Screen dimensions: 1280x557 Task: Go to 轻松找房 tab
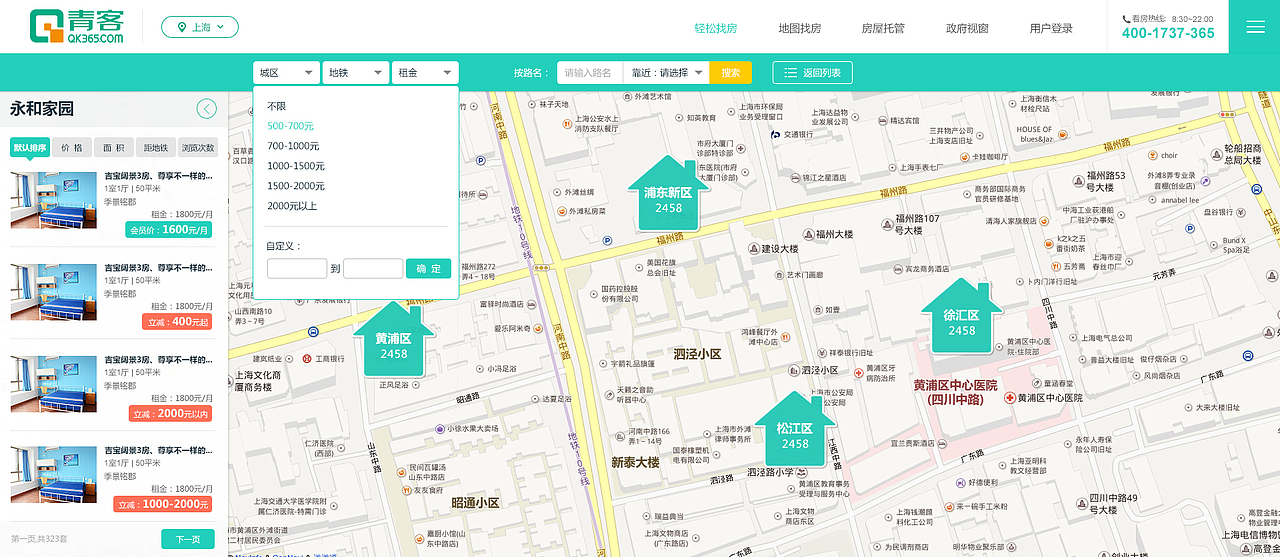click(x=715, y=28)
